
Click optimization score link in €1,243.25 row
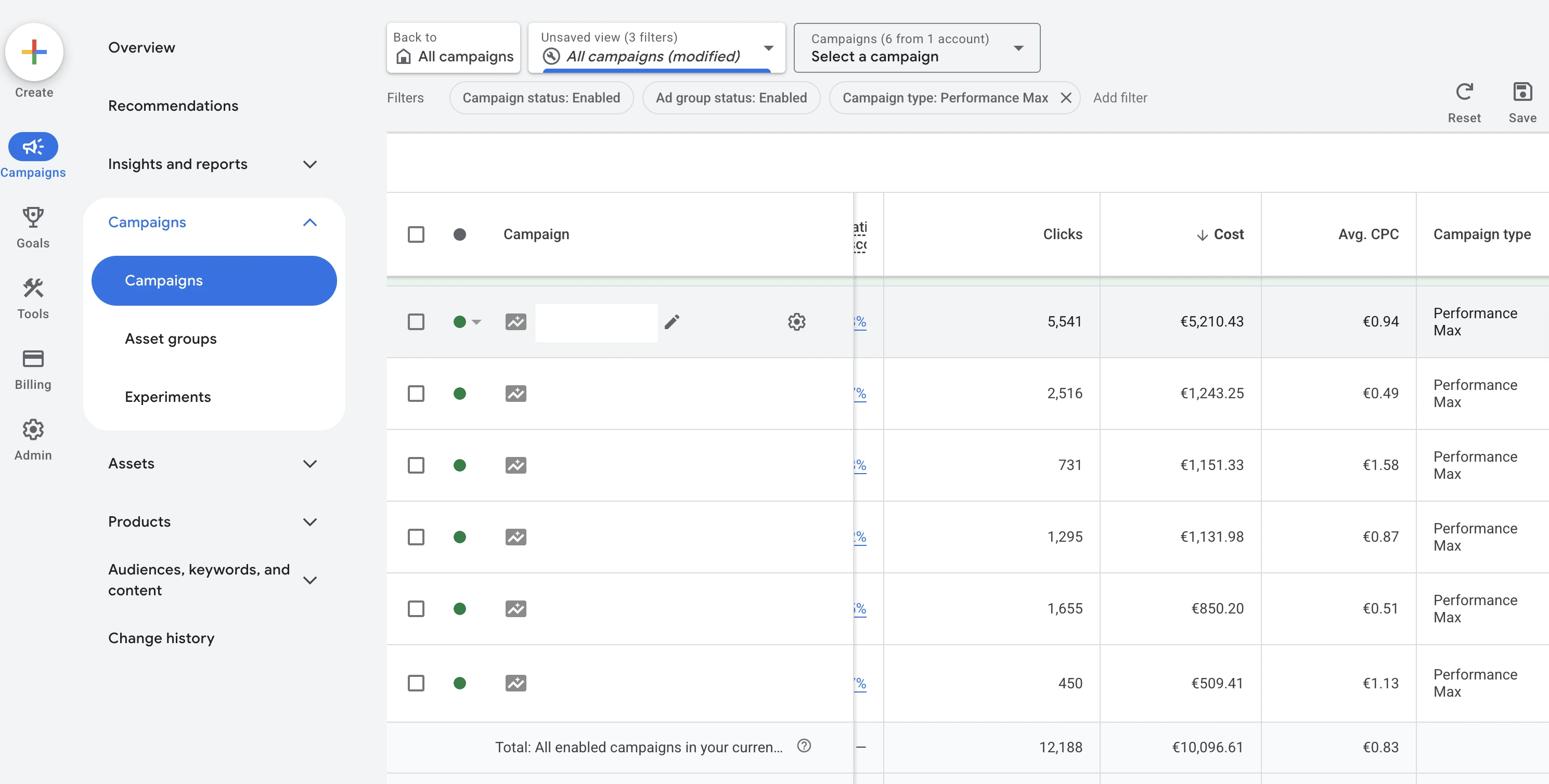[860, 393]
